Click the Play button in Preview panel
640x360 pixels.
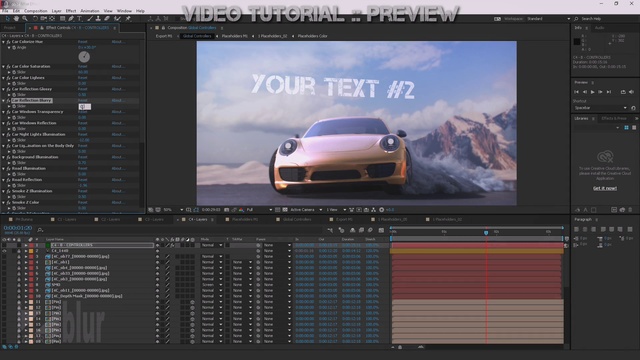(x=593, y=92)
